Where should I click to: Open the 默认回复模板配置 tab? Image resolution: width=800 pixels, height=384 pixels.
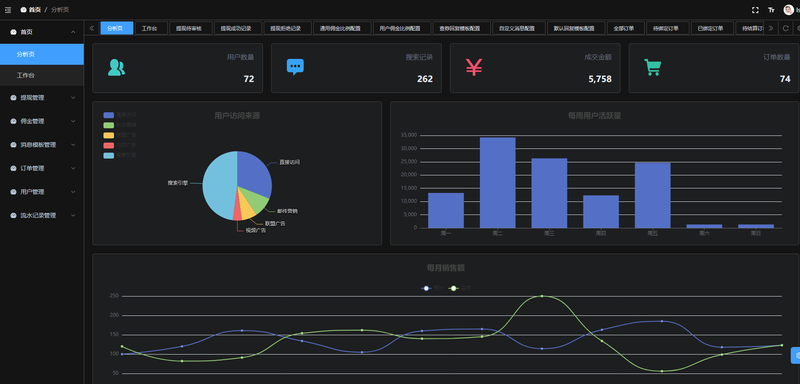[577, 28]
